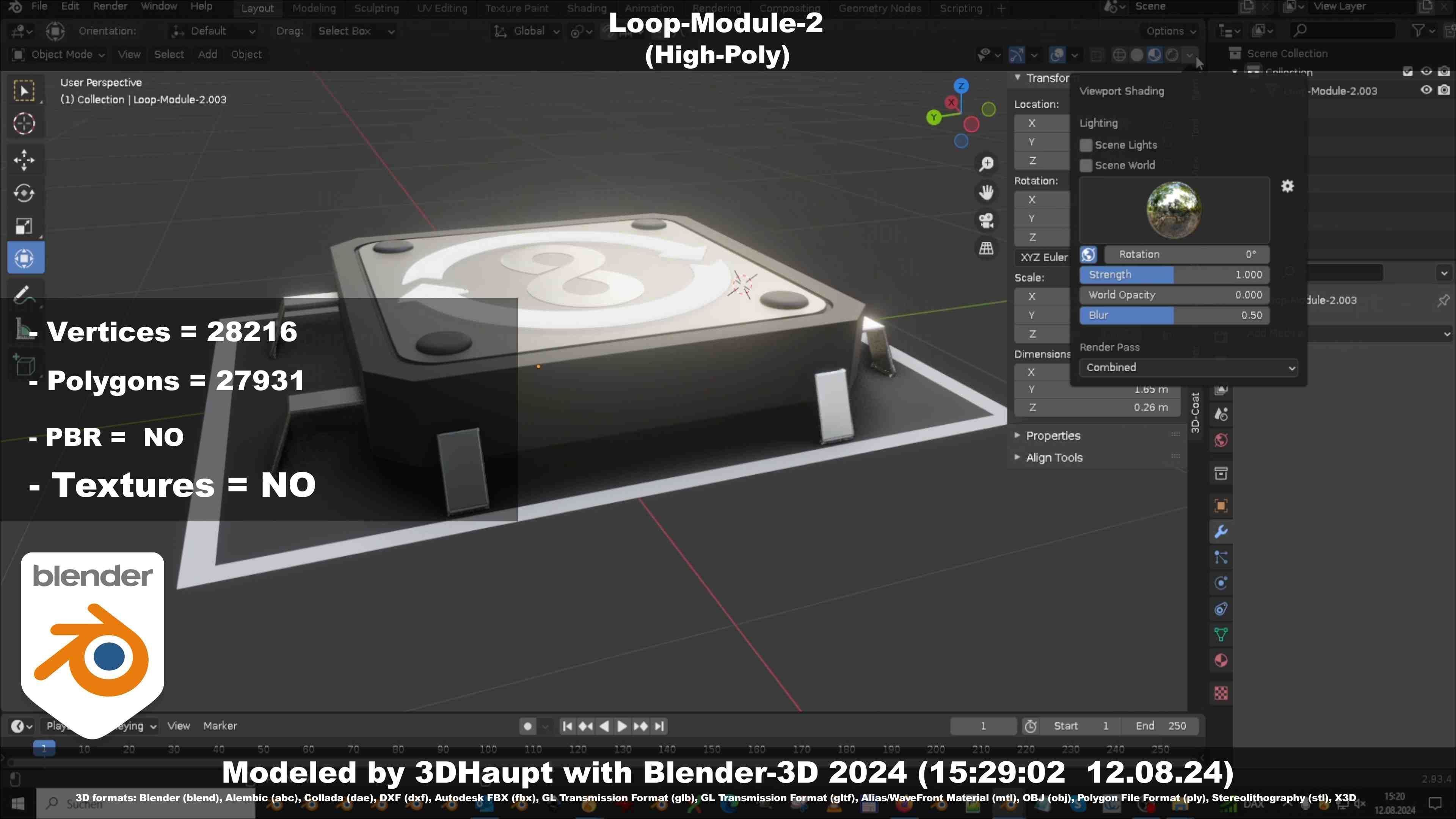The width and height of the screenshot is (1456, 819).
Task: Toggle Collection exclude checkbox in outliner
Action: click(x=1408, y=71)
